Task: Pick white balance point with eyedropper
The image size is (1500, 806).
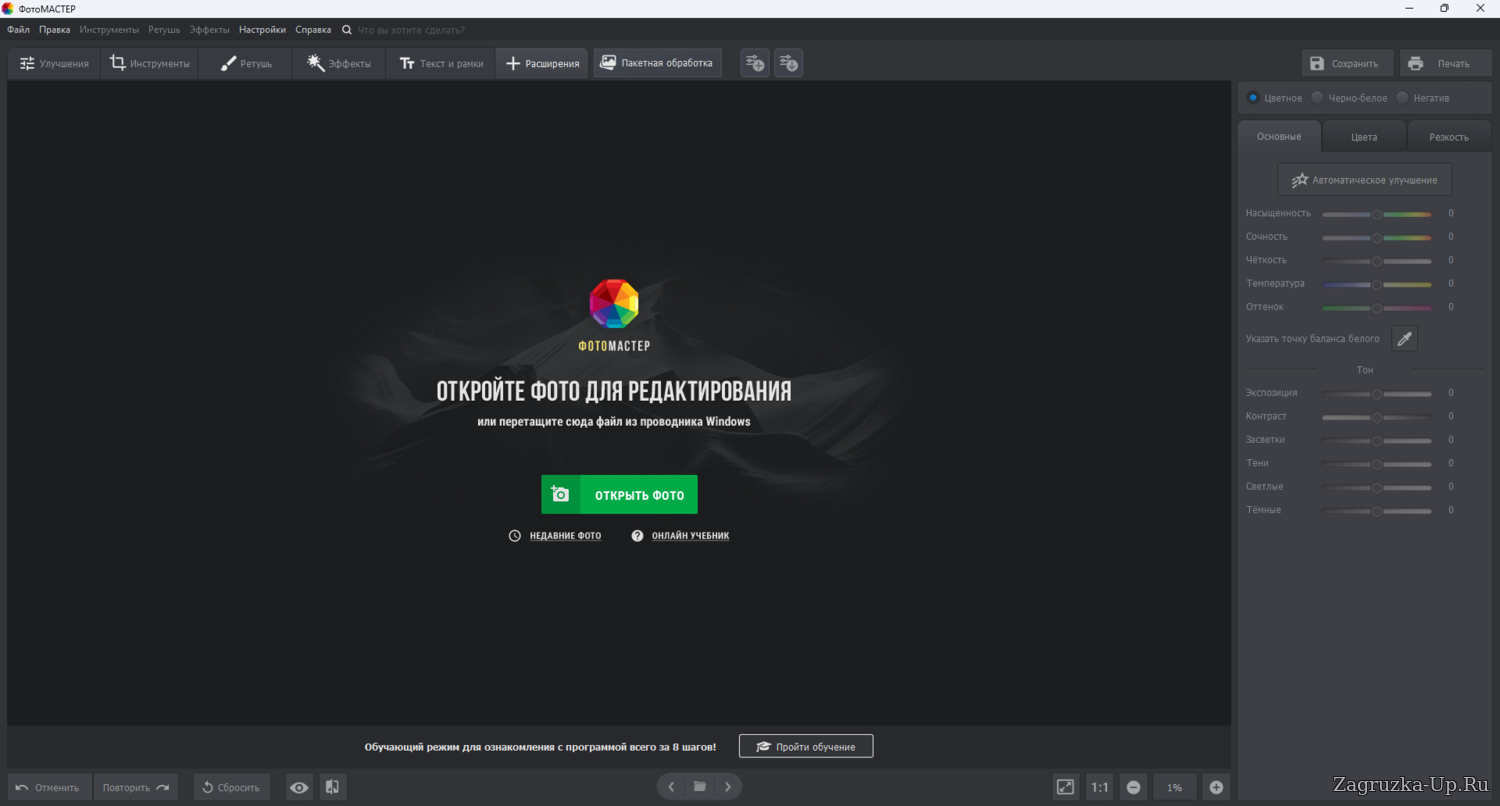Action: 1404,339
